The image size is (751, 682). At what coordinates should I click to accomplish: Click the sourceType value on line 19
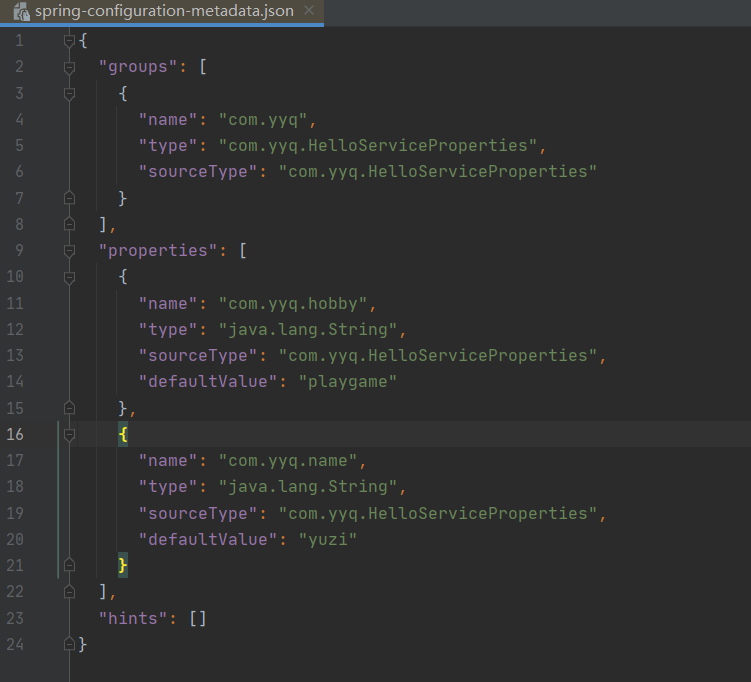pos(438,513)
